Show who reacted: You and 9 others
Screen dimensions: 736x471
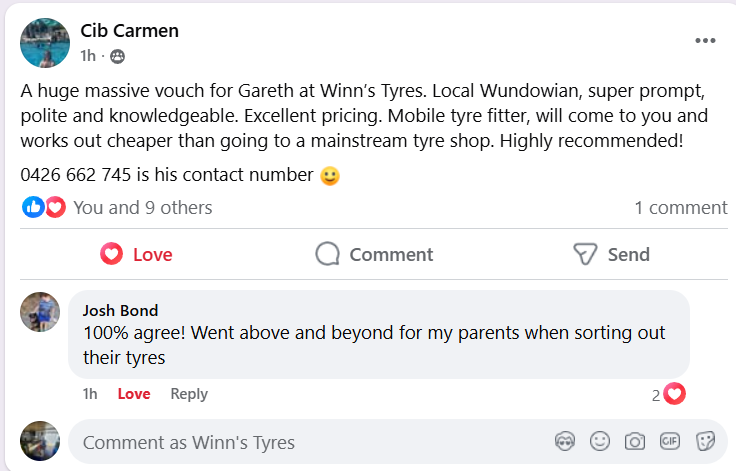pyautogui.click(x=142, y=207)
